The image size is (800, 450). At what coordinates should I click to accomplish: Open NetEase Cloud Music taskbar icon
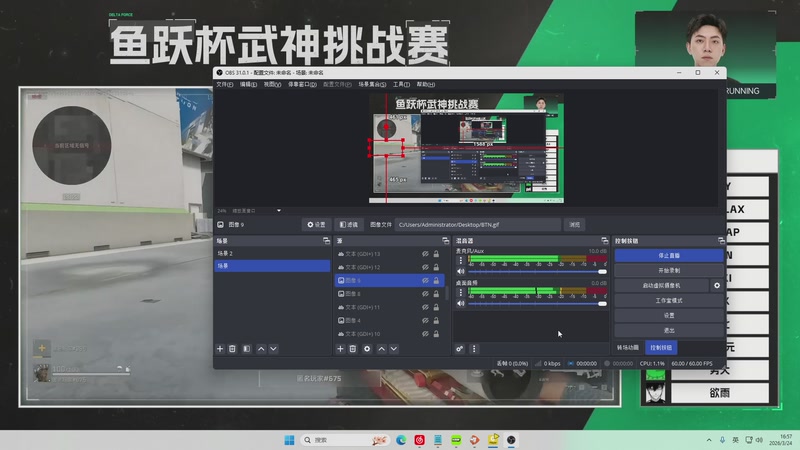point(419,440)
